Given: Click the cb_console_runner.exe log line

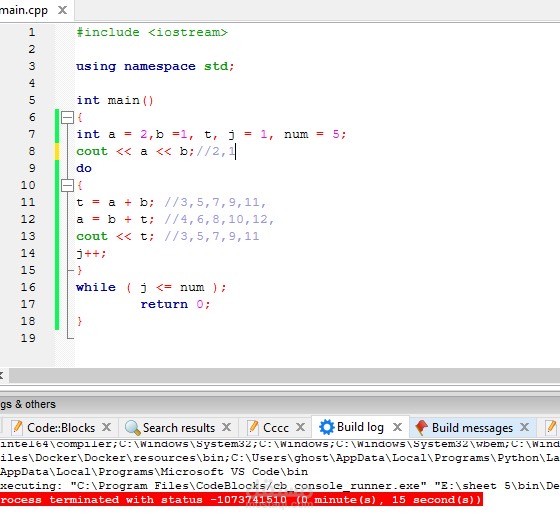Looking at the screenshot, I should tap(280, 486).
